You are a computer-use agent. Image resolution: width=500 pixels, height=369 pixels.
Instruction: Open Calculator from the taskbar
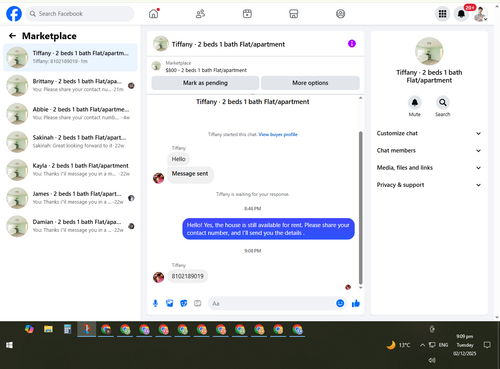pos(67,329)
